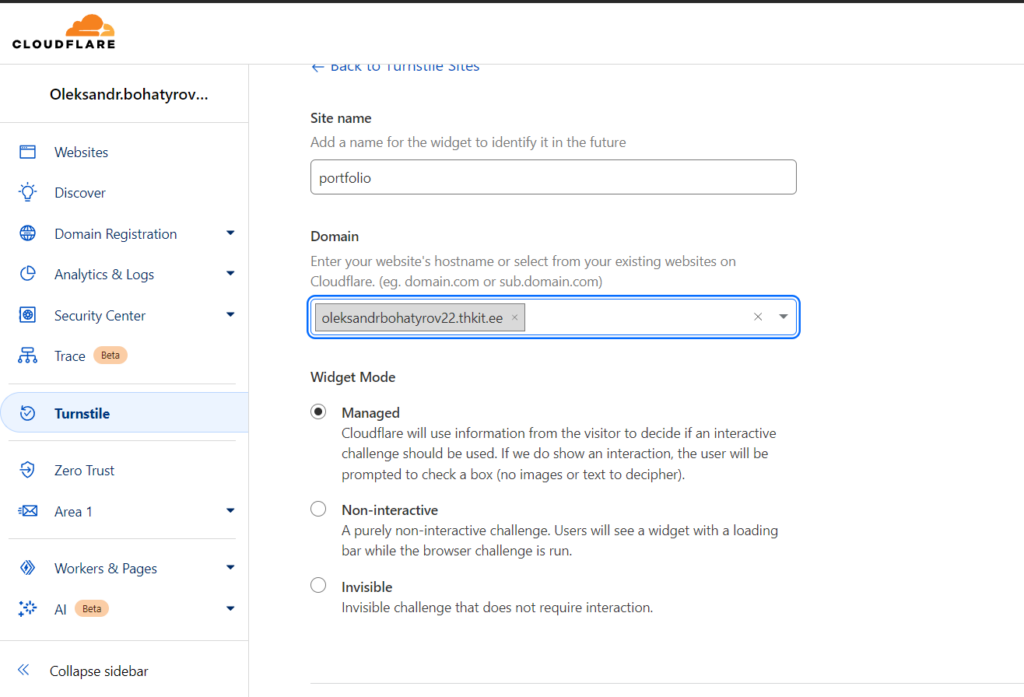Click the Websites sidebar icon
The image size is (1024, 697).
tap(27, 152)
